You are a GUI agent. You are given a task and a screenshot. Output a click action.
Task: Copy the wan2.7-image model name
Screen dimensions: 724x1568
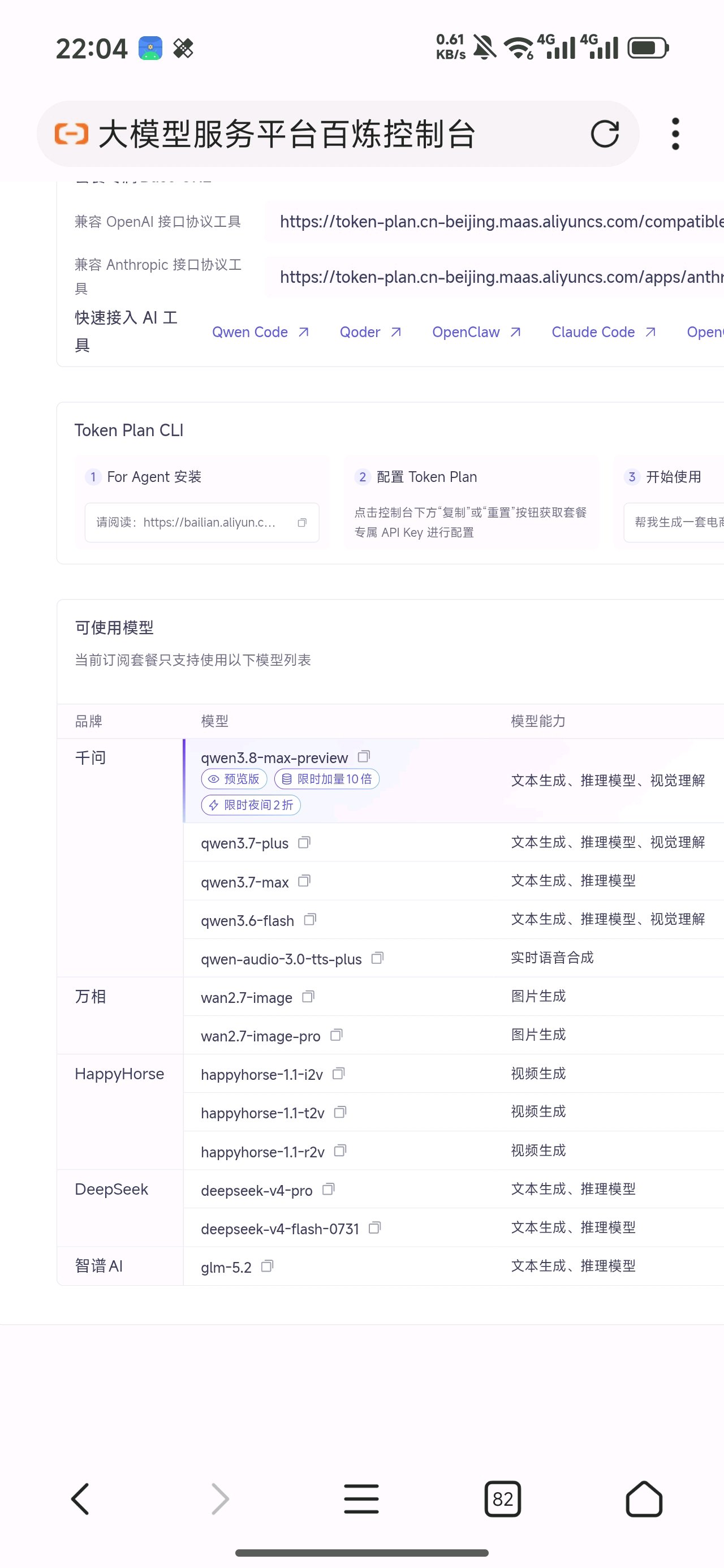pyautogui.click(x=308, y=997)
